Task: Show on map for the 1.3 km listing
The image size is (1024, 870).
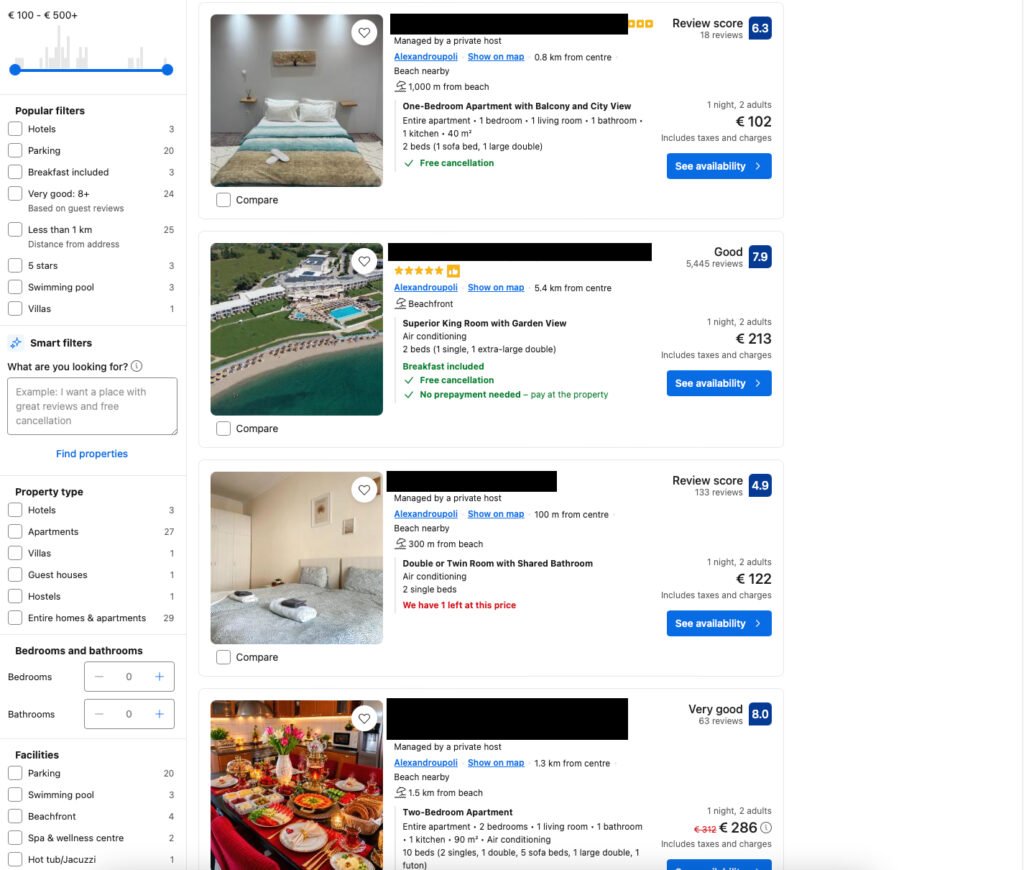Action: click(x=496, y=763)
